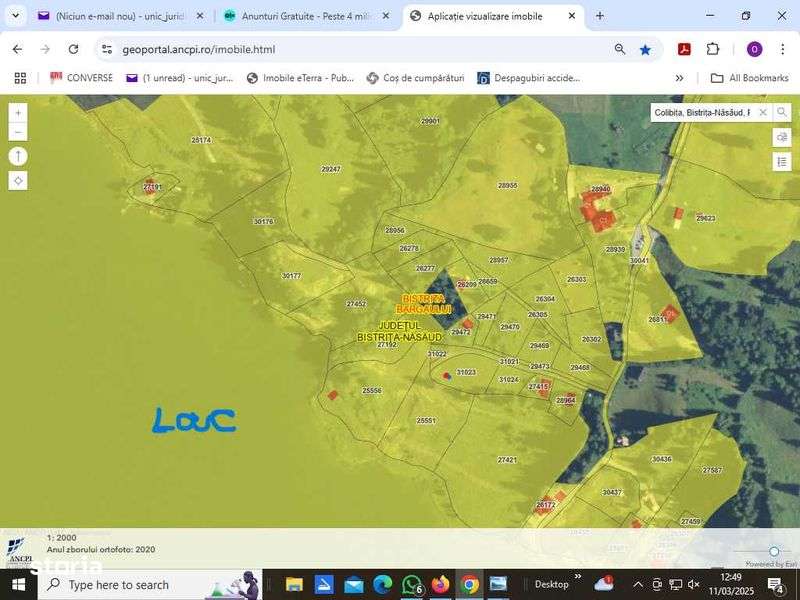The height and width of the screenshot is (600, 800).
Task: Click the map search magnifier icon
Action: click(782, 112)
